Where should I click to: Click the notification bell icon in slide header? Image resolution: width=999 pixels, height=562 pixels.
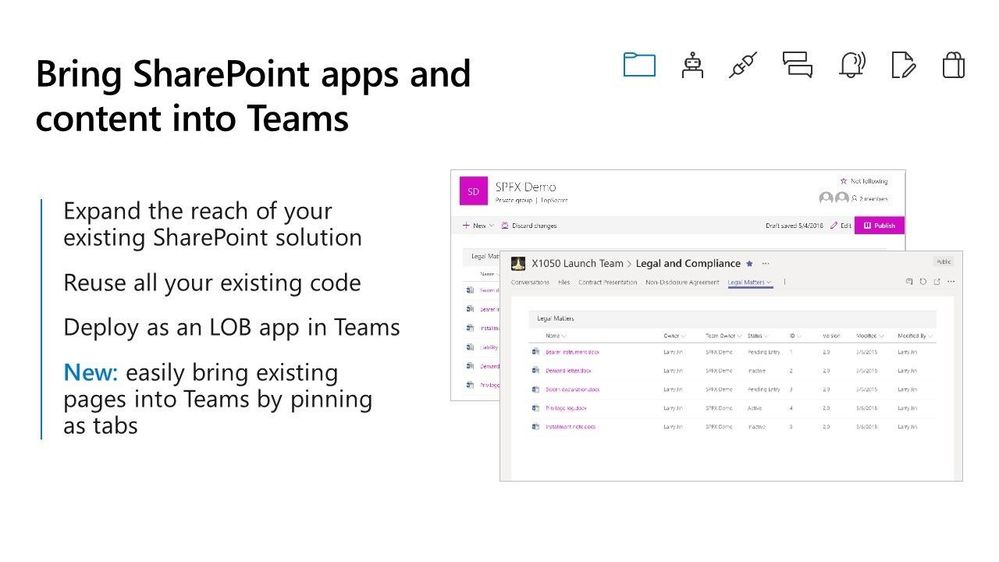[x=852, y=65]
